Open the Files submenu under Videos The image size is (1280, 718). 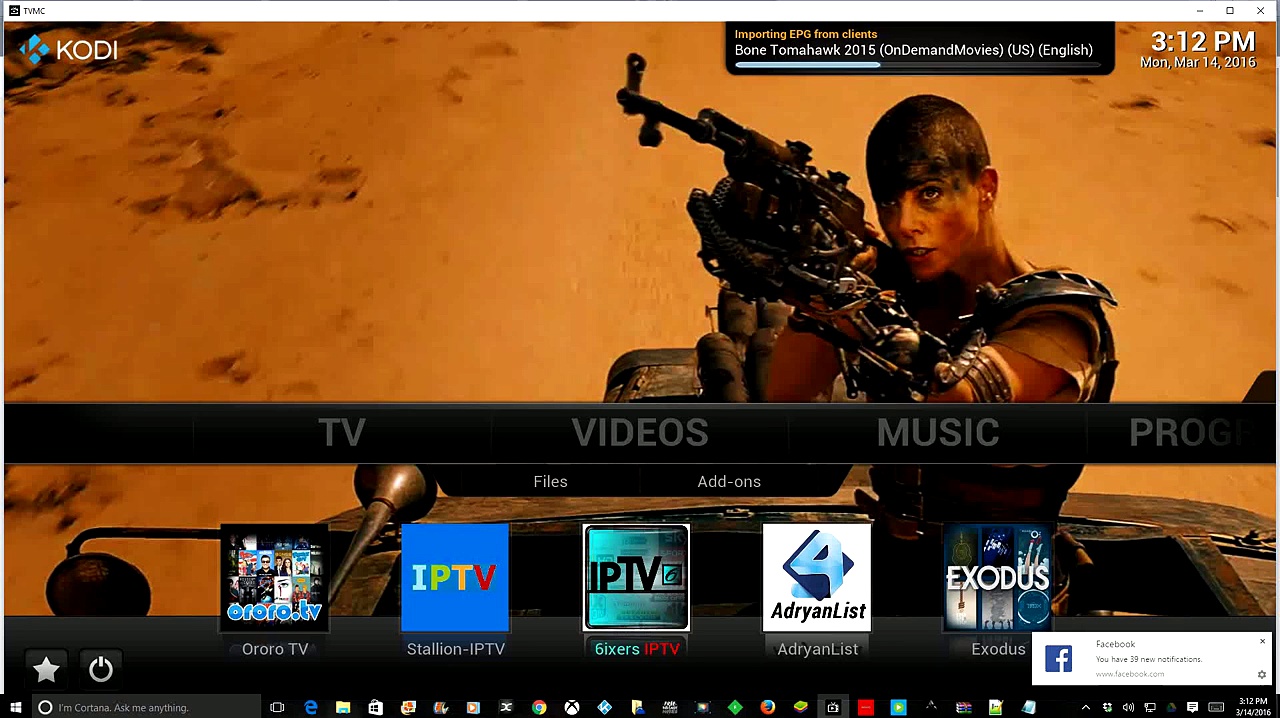click(x=550, y=482)
